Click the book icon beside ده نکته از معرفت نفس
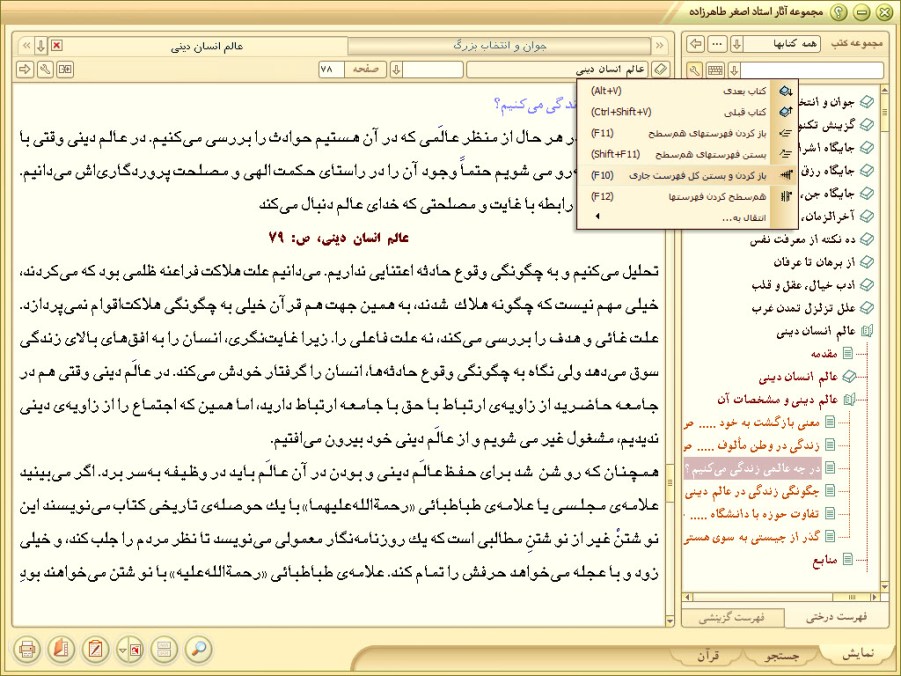 click(867, 239)
